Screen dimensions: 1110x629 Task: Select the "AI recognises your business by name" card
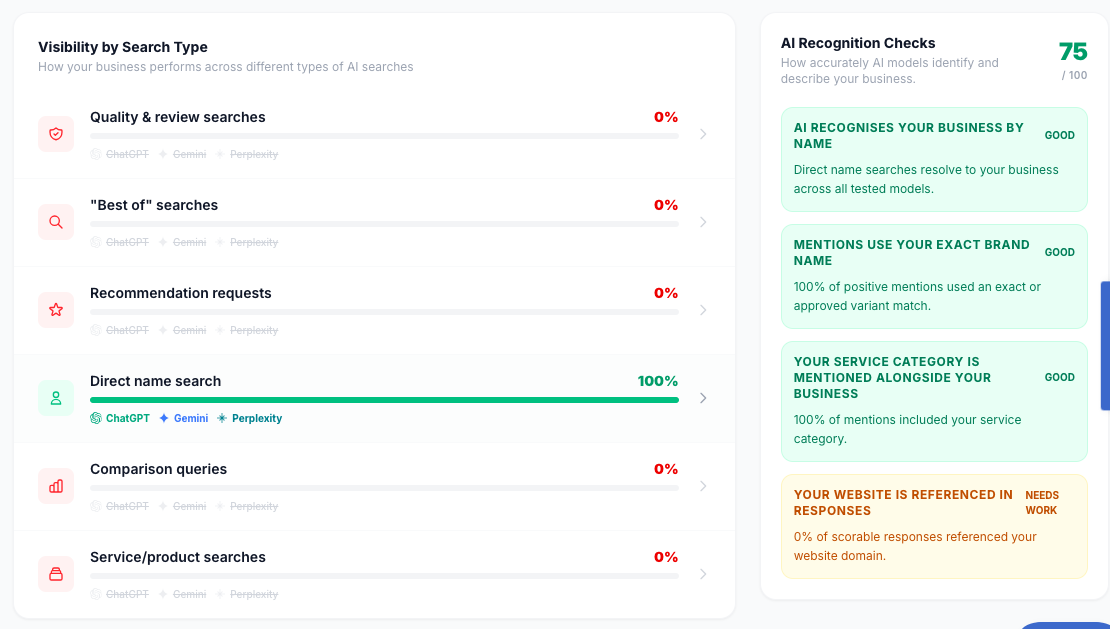(934, 159)
